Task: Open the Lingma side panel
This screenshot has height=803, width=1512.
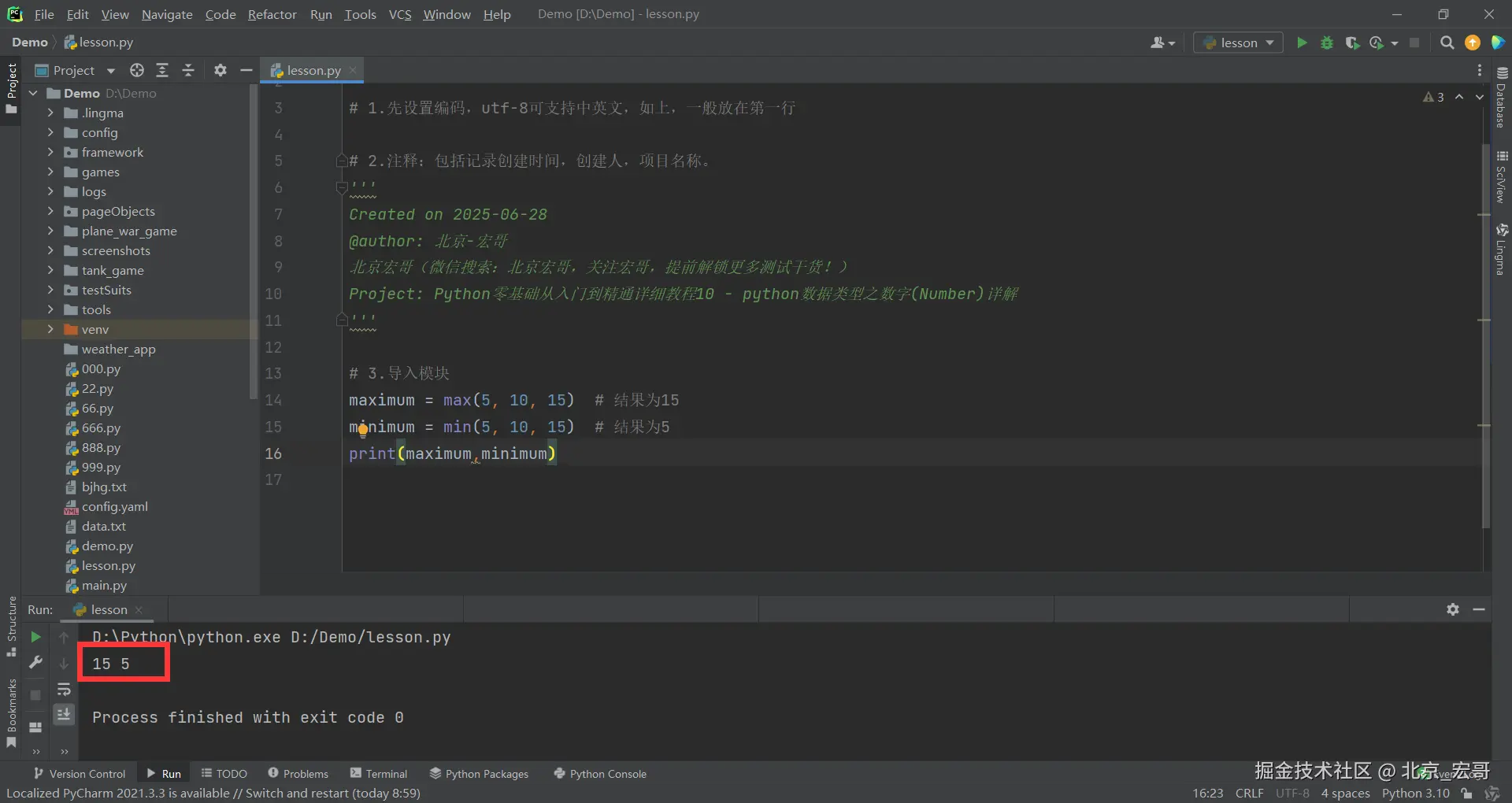Action: tap(1502, 249)
